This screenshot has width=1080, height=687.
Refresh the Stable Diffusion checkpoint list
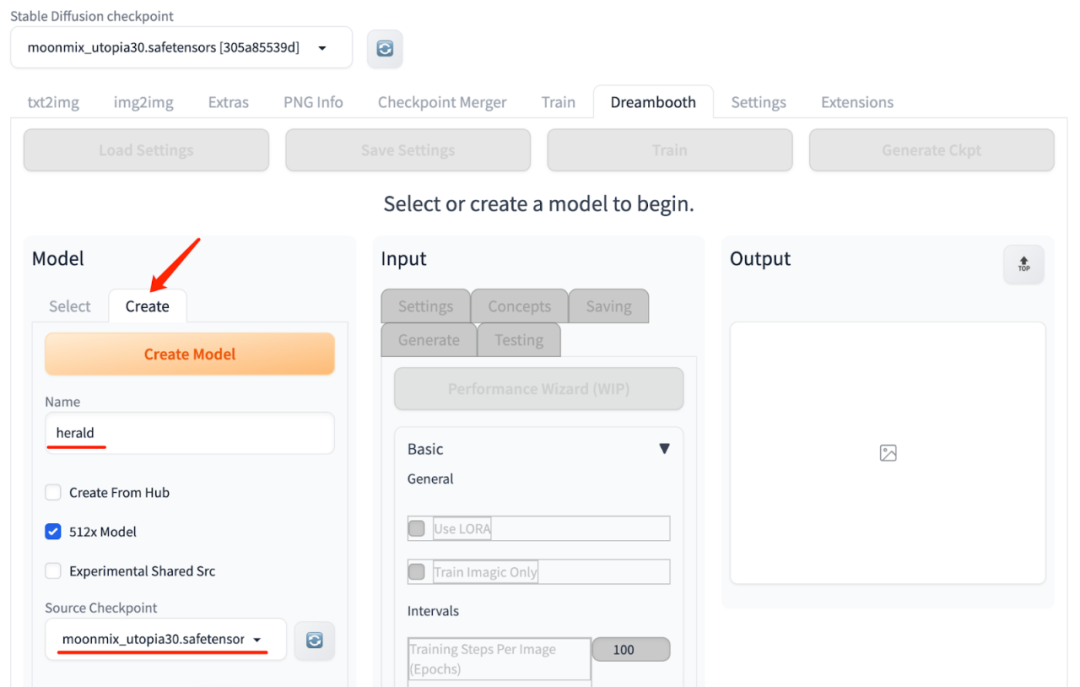point(384,48)
